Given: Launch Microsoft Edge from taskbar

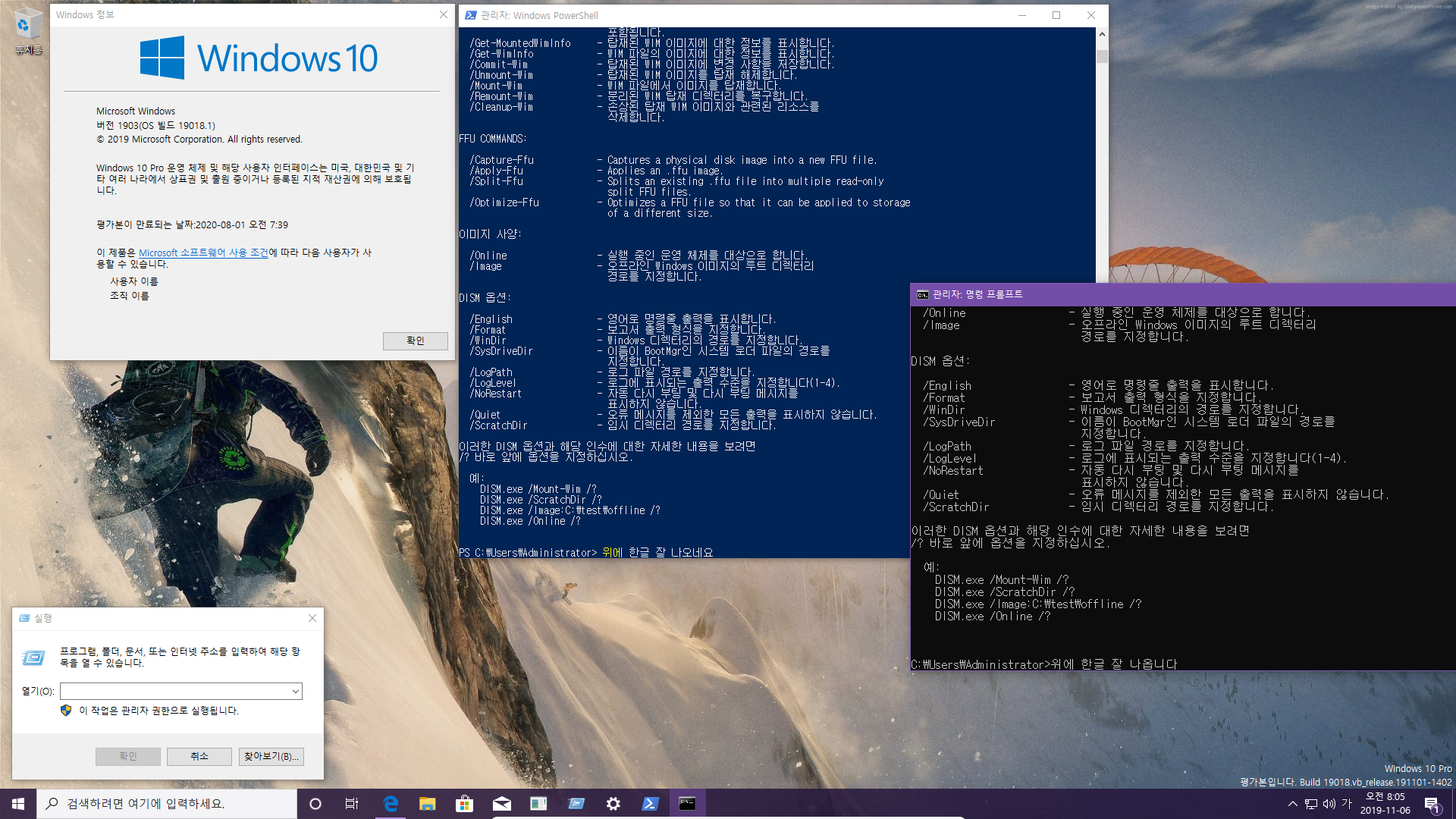Looking at the screenshot, I should [391, 804].
